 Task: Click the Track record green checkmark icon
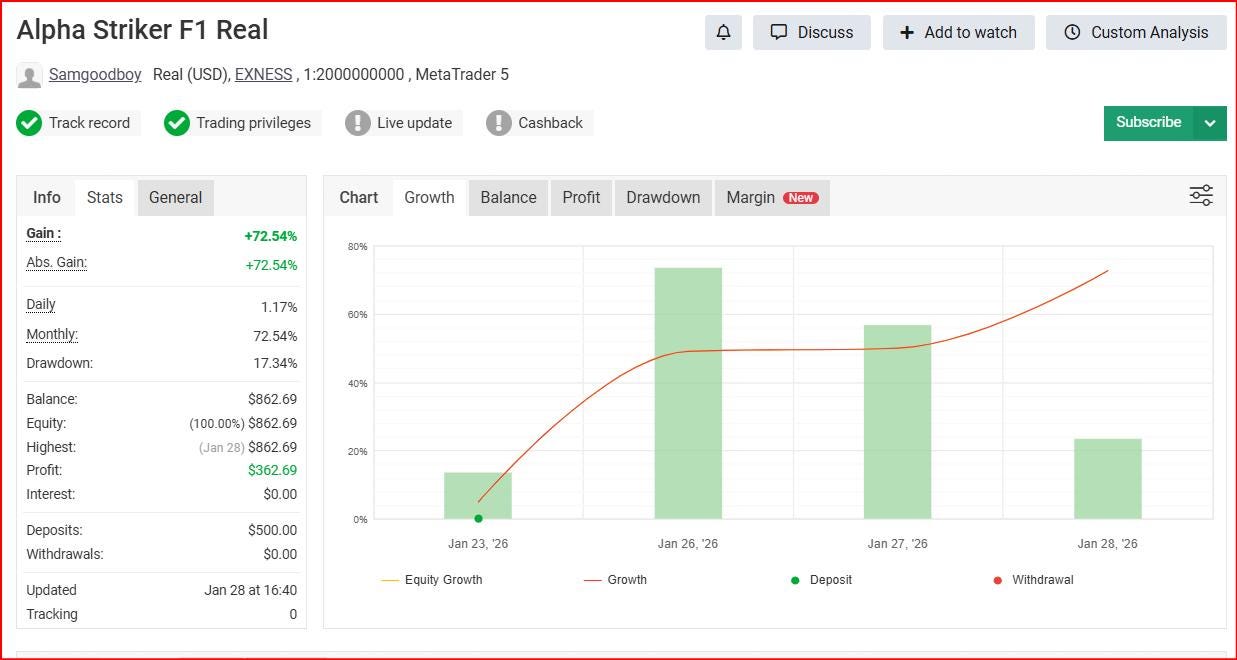[29, 123]
